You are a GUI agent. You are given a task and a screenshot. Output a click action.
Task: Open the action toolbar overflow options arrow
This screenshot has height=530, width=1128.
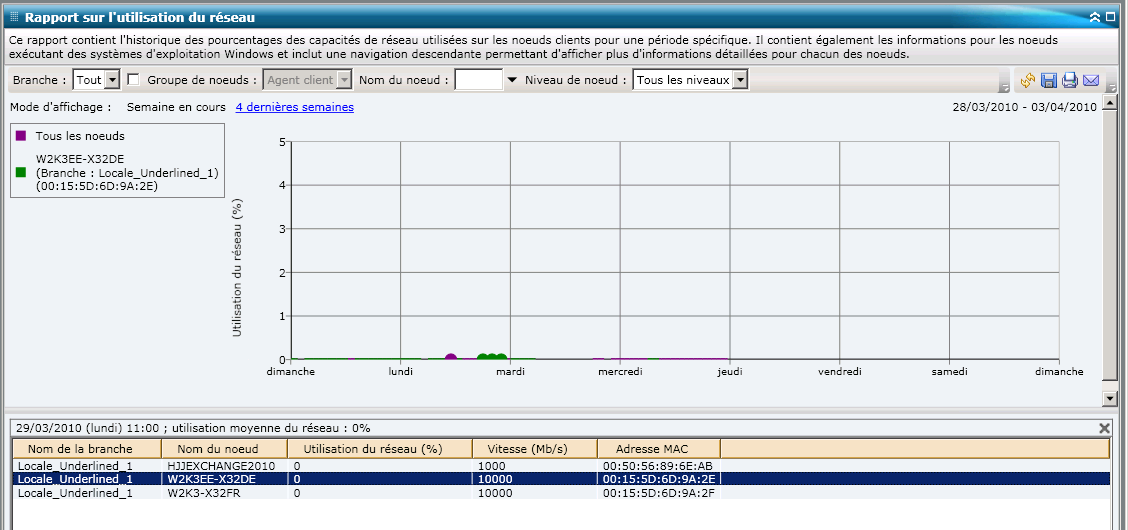[x=1111, y=87]
